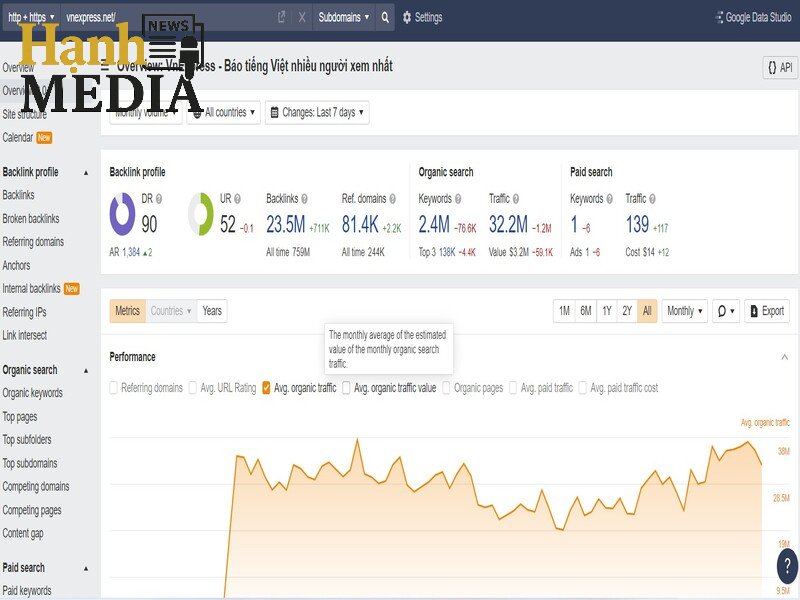Collapse the Organic search sidebar section
Image resolution: width=800 pixels, height=600 pixels.
click(86, 370)
